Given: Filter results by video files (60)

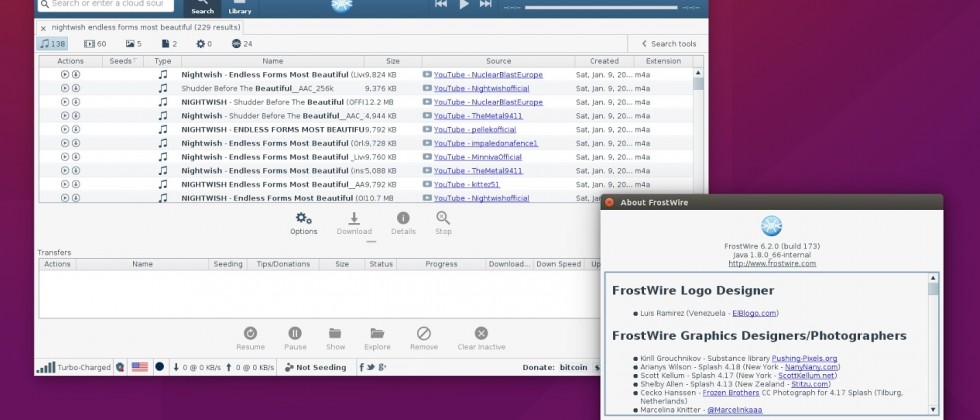Looking at the screenshot, I should [x=96, y=44].
